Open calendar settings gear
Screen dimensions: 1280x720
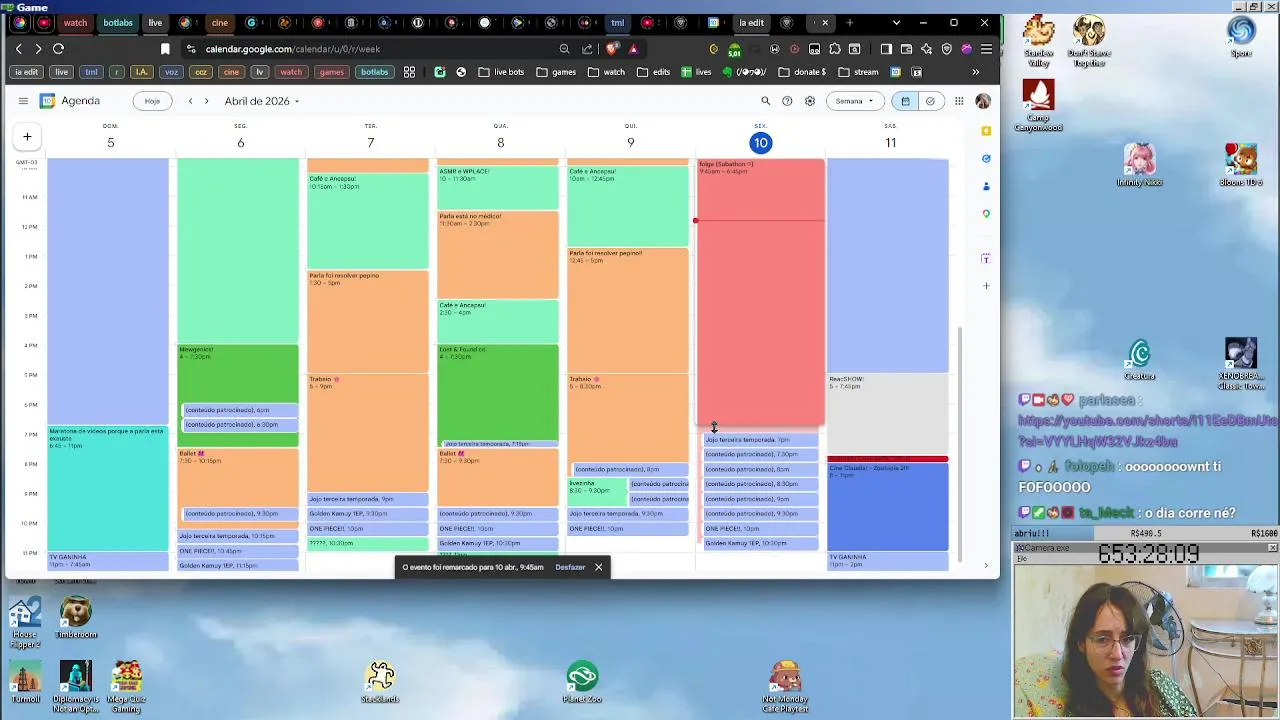coord(810,101)
